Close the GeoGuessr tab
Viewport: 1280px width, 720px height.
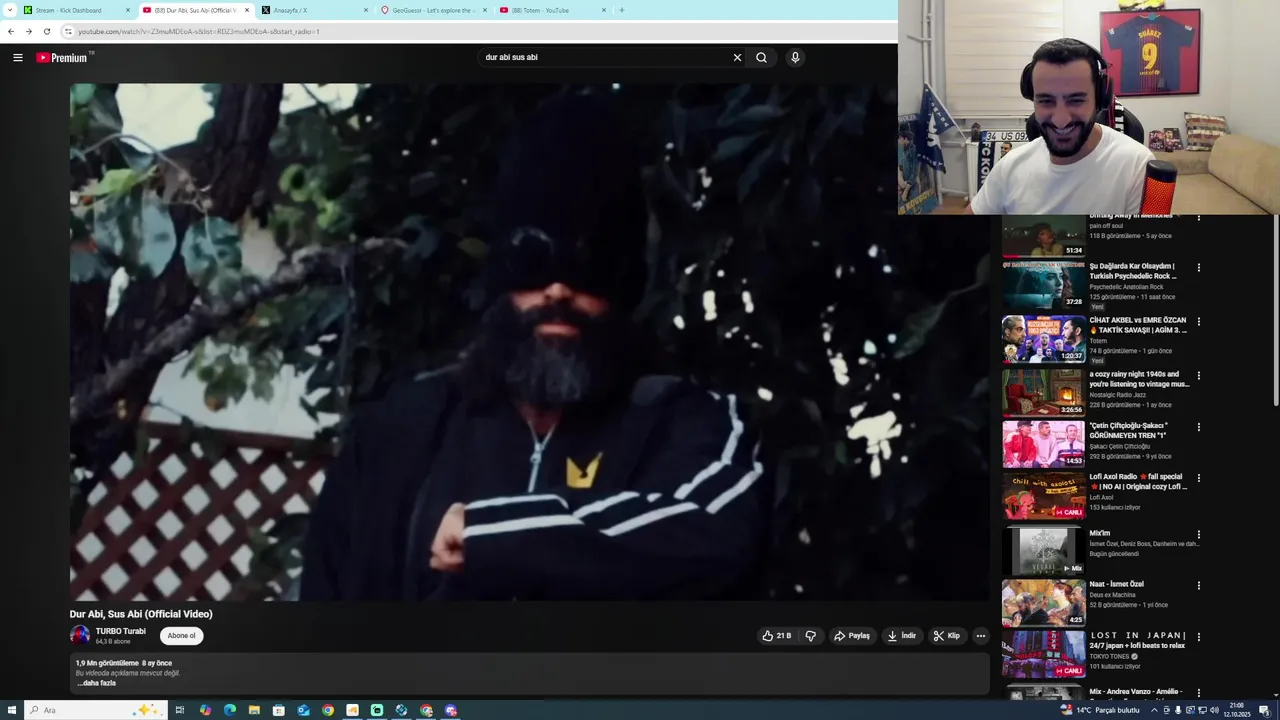click(485, 10)
